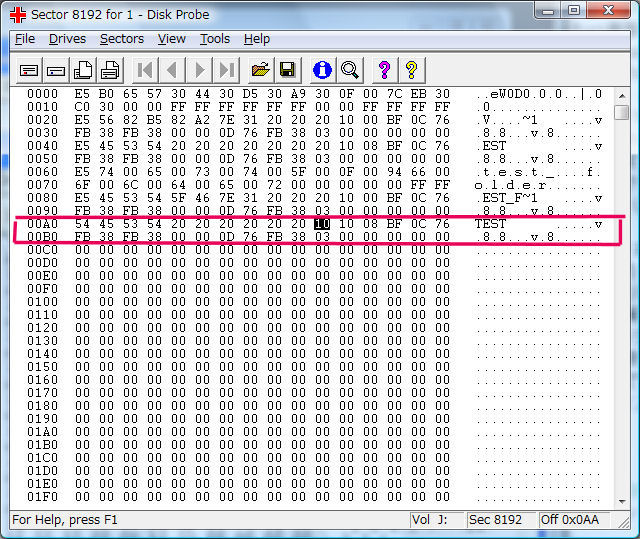Click byte C0 in row 0010

pyautogui.click(x=82, y=107)
